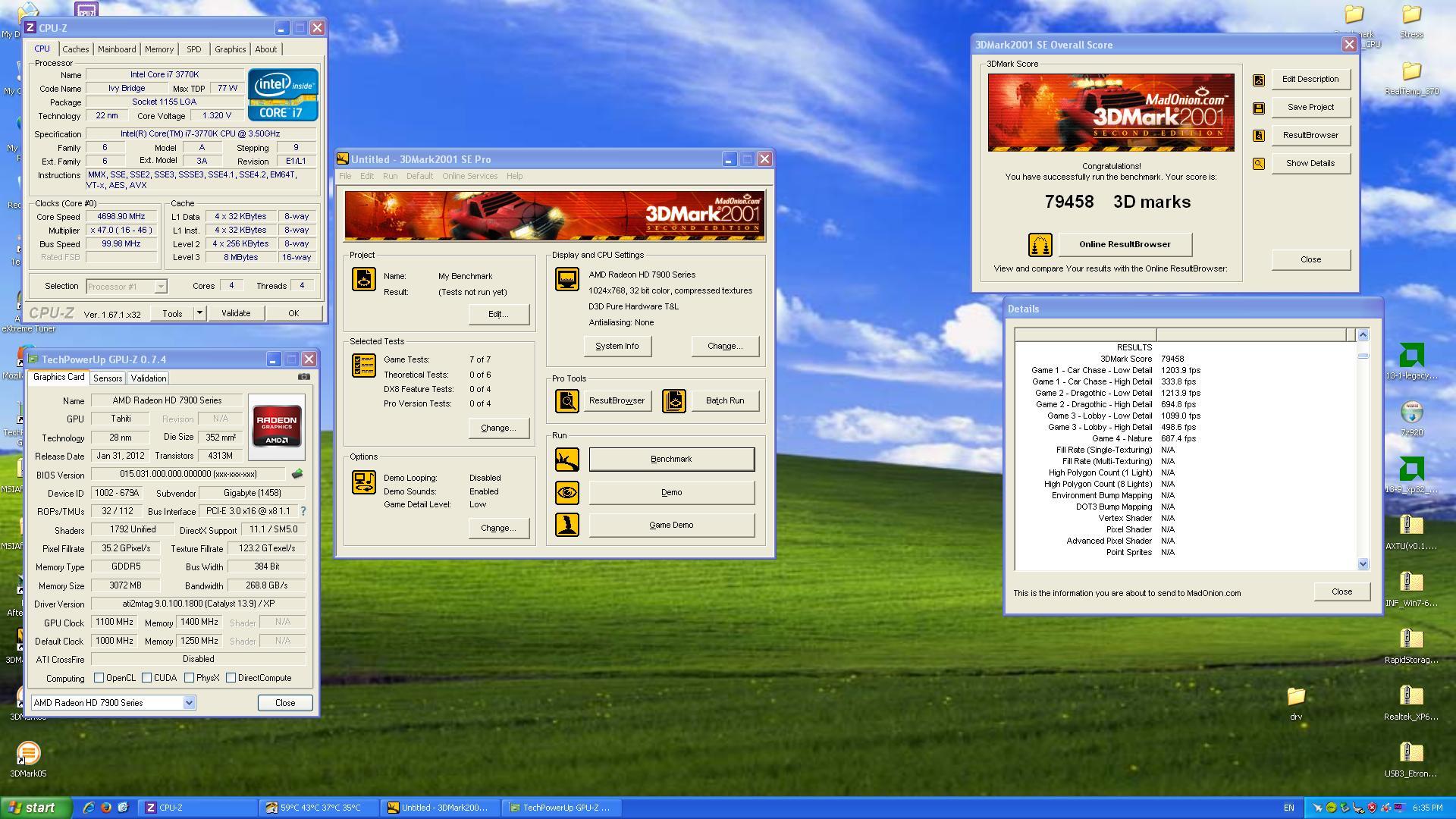Click the PCI-E bus interface question mark
This screenshot has width=1456, height=819.
point(303,511)
